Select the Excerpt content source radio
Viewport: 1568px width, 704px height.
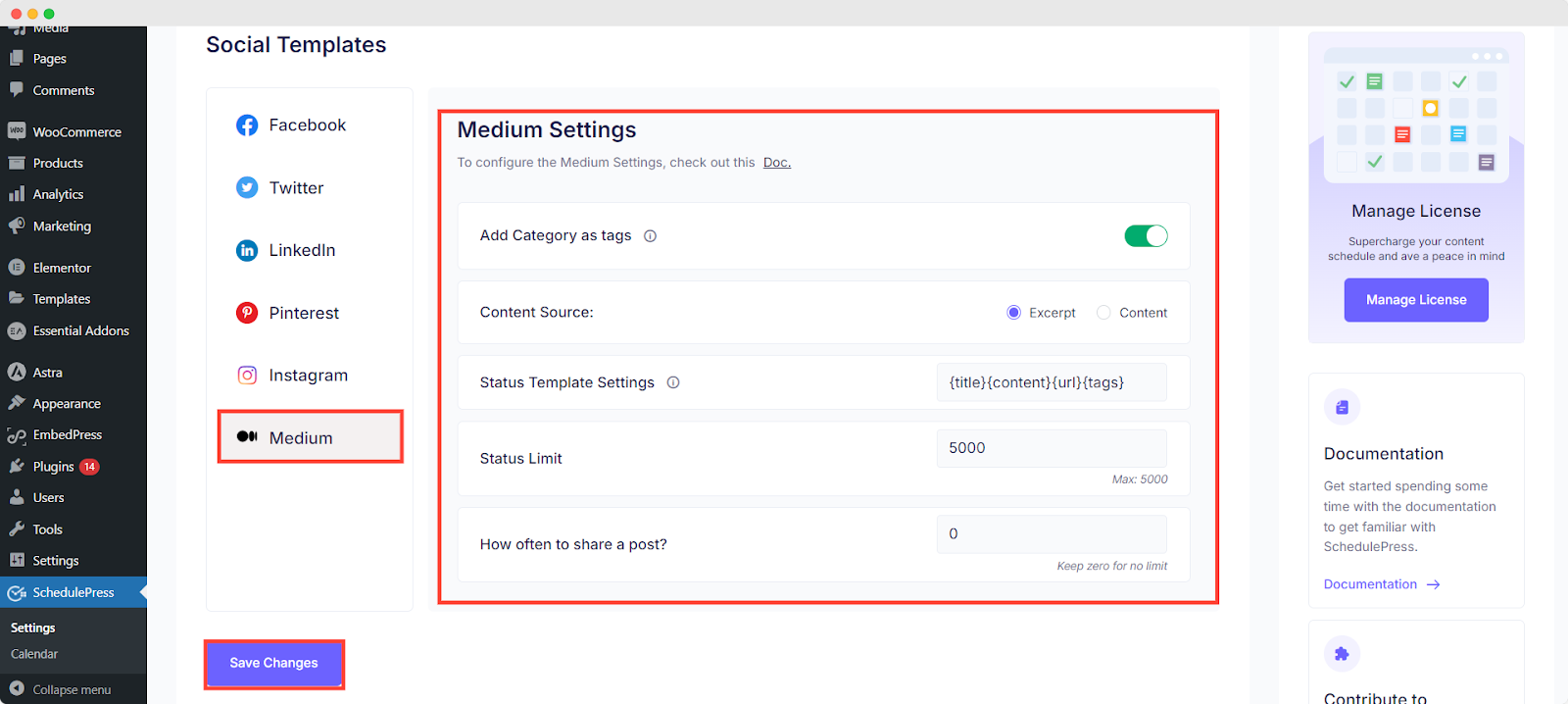tap(1013, 313)
